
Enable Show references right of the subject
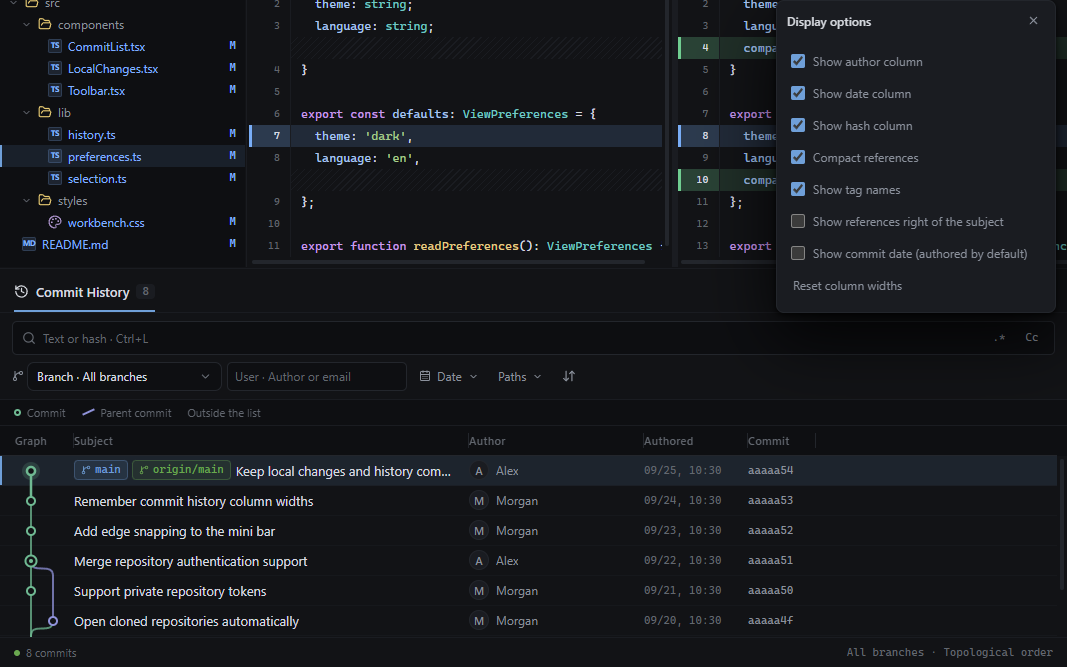tap(798, 221)
